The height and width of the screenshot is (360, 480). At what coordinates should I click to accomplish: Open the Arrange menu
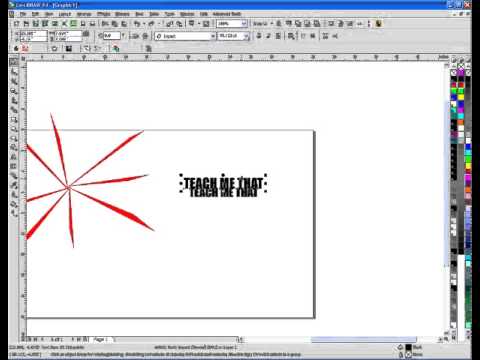[84, 14]
